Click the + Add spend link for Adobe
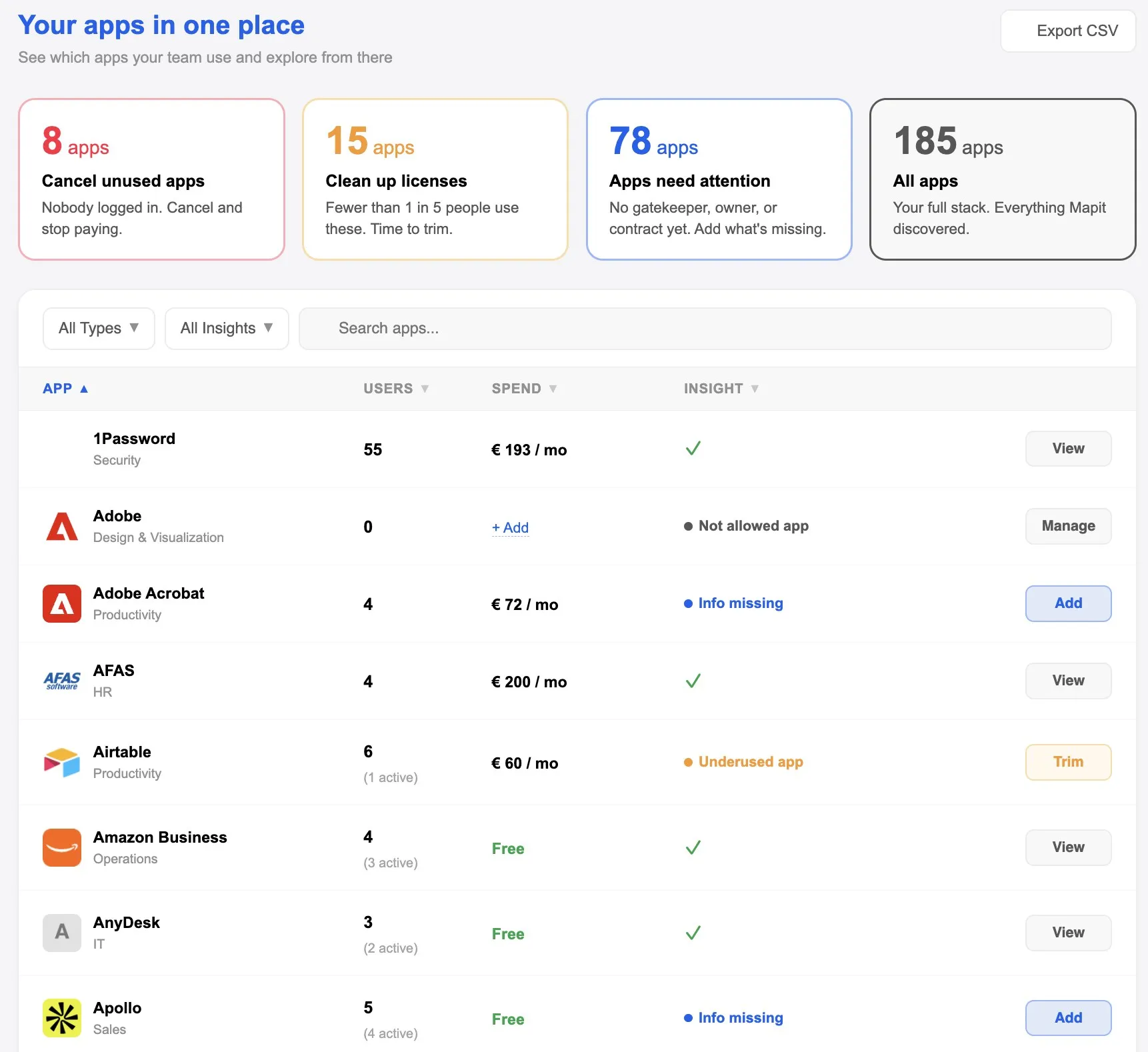The width and height of the screenshot is (1148, 1052). (510, 527)
